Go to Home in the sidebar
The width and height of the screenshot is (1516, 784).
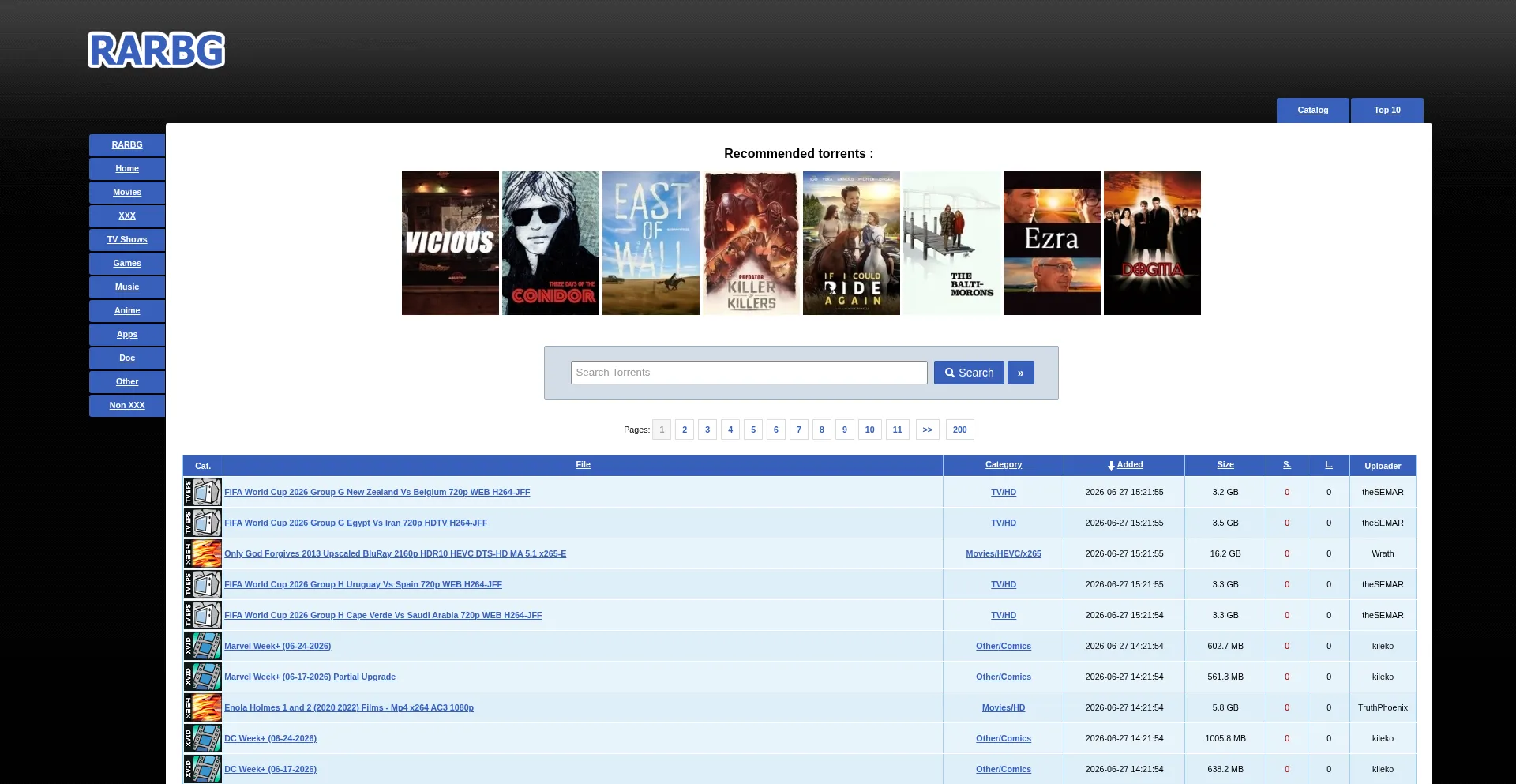tap(127, 169)
